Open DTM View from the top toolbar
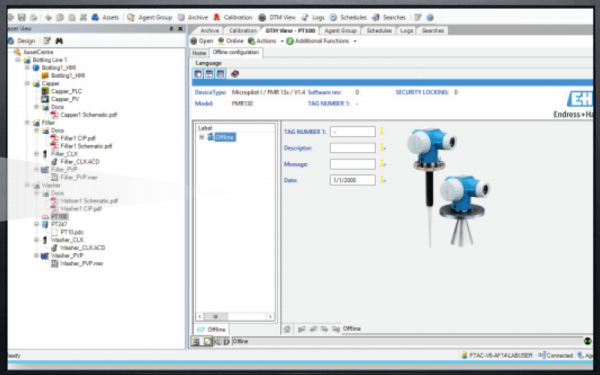Image resolution: width=600 pixels, height=375 pixels. [x=277, y=17]
